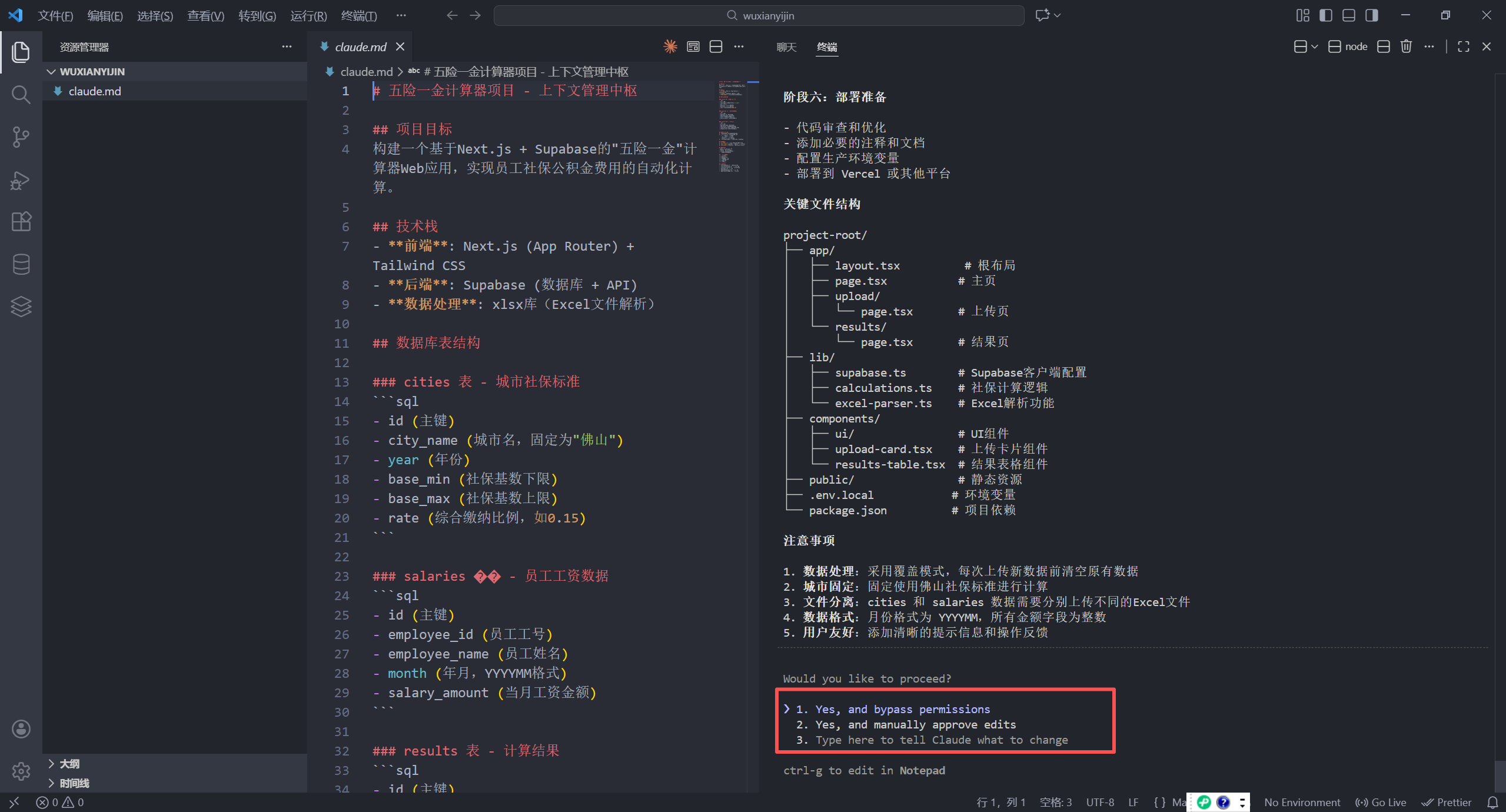This screenshot has height=812, width=1506.
Task: Open Run and Debug view
Action: 21,179
